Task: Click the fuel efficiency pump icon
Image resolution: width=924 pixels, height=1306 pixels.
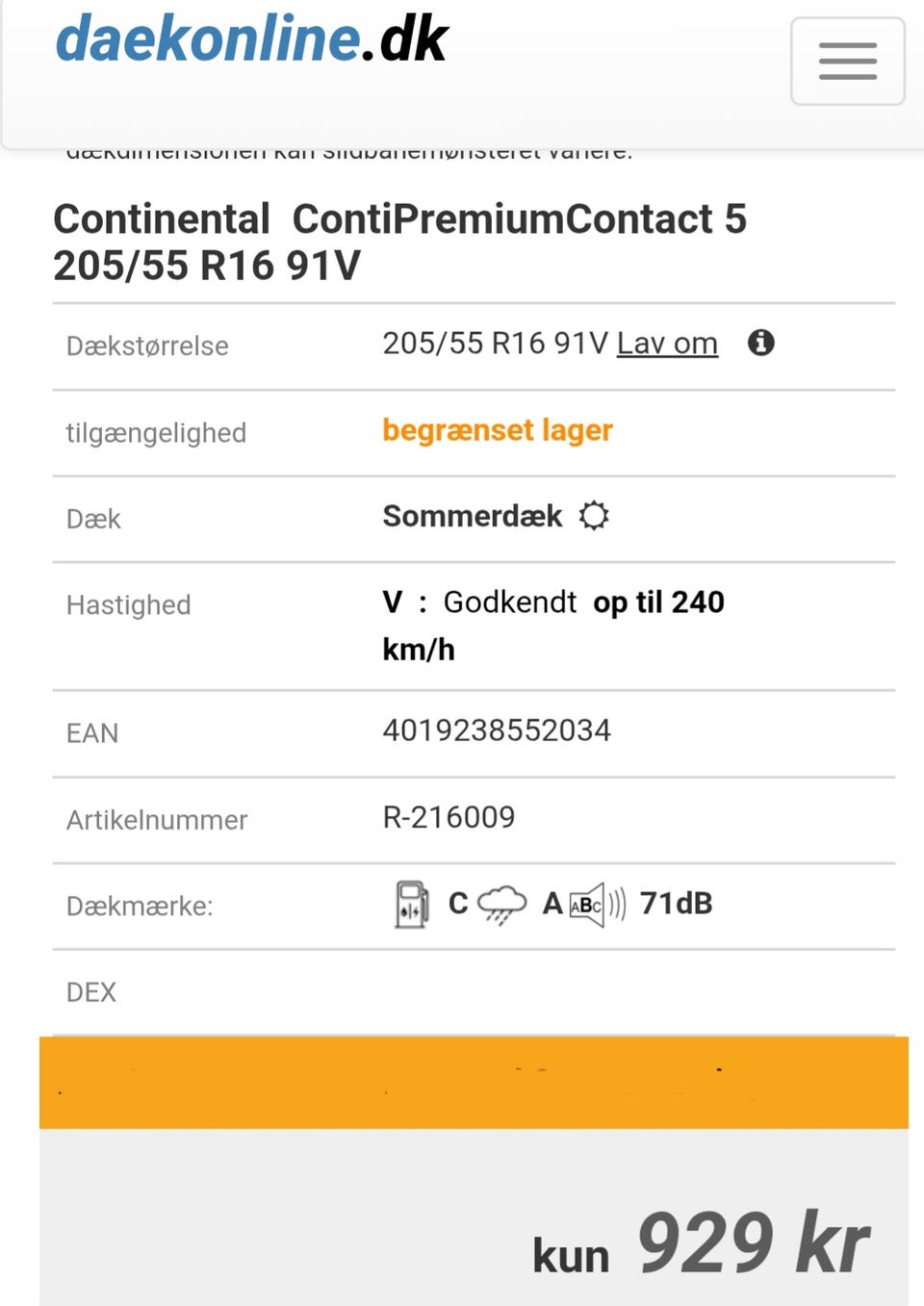Action: pyautogui.click(x=412, y=904)
